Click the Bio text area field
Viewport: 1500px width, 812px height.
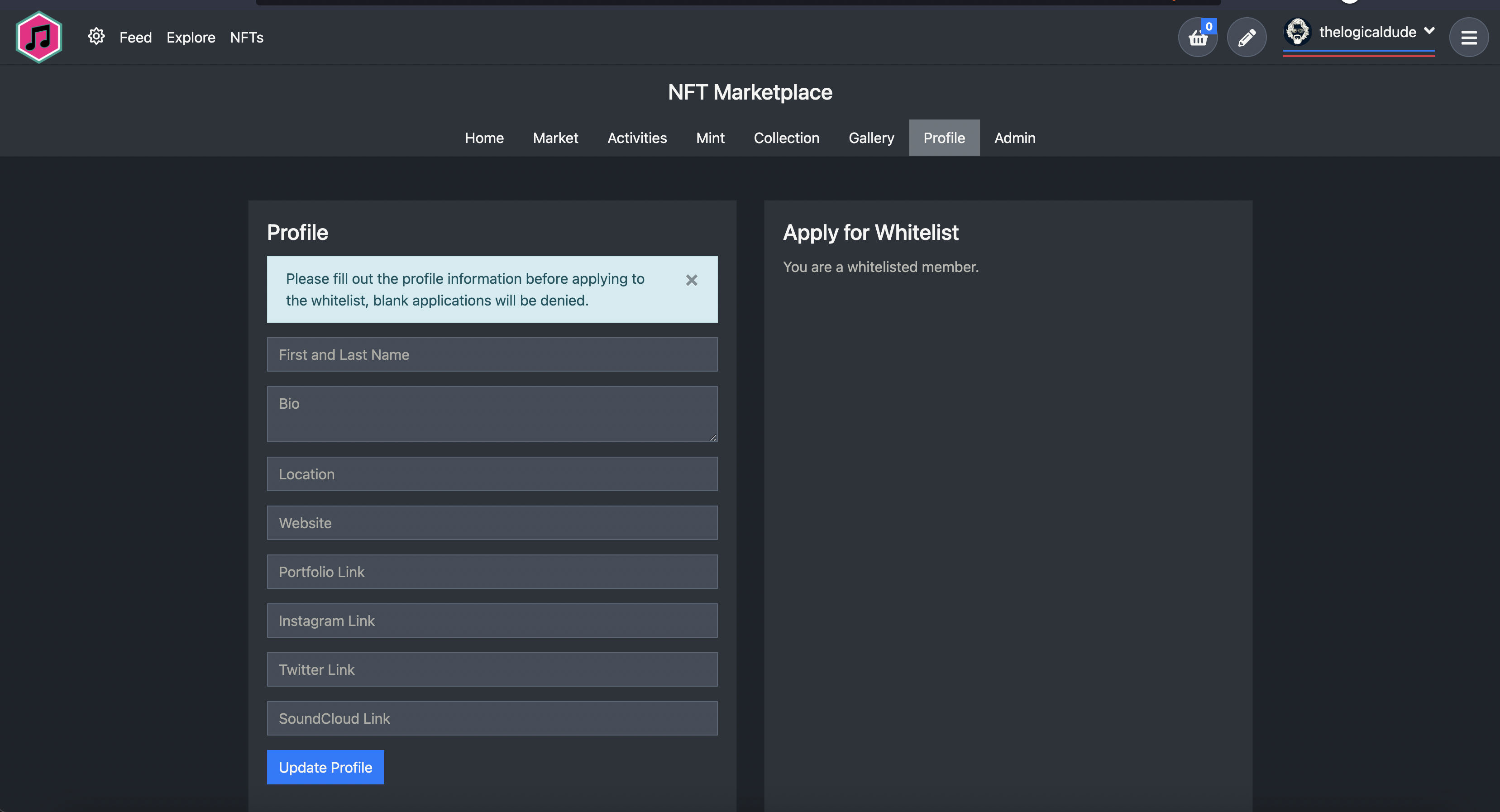point(492,413)
